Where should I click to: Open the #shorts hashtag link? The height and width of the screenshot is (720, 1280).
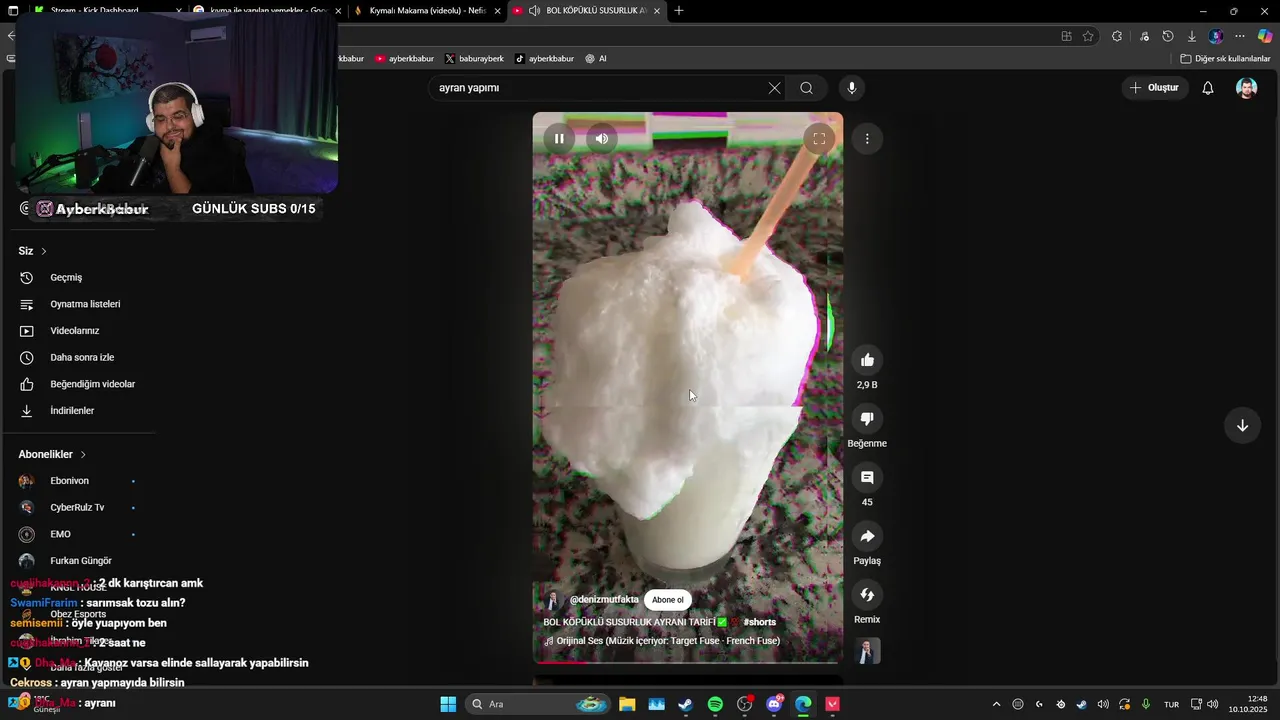759,622
